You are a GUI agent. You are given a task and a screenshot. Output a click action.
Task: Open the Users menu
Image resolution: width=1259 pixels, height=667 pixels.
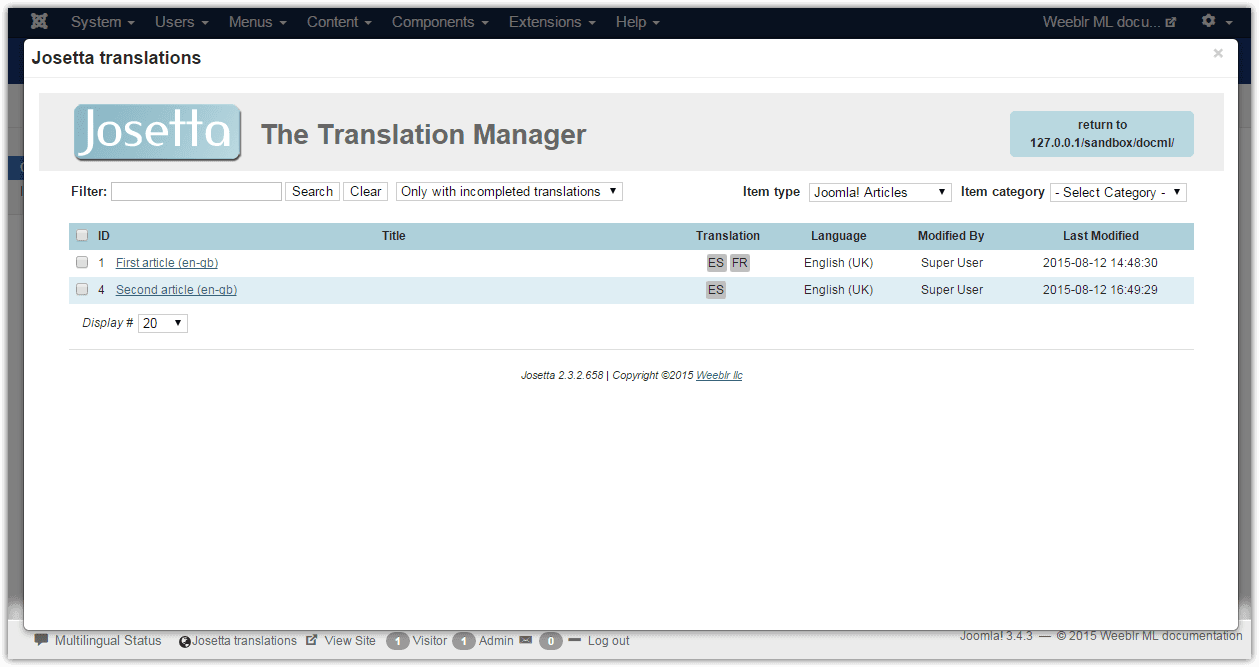(x=182, y=21)
